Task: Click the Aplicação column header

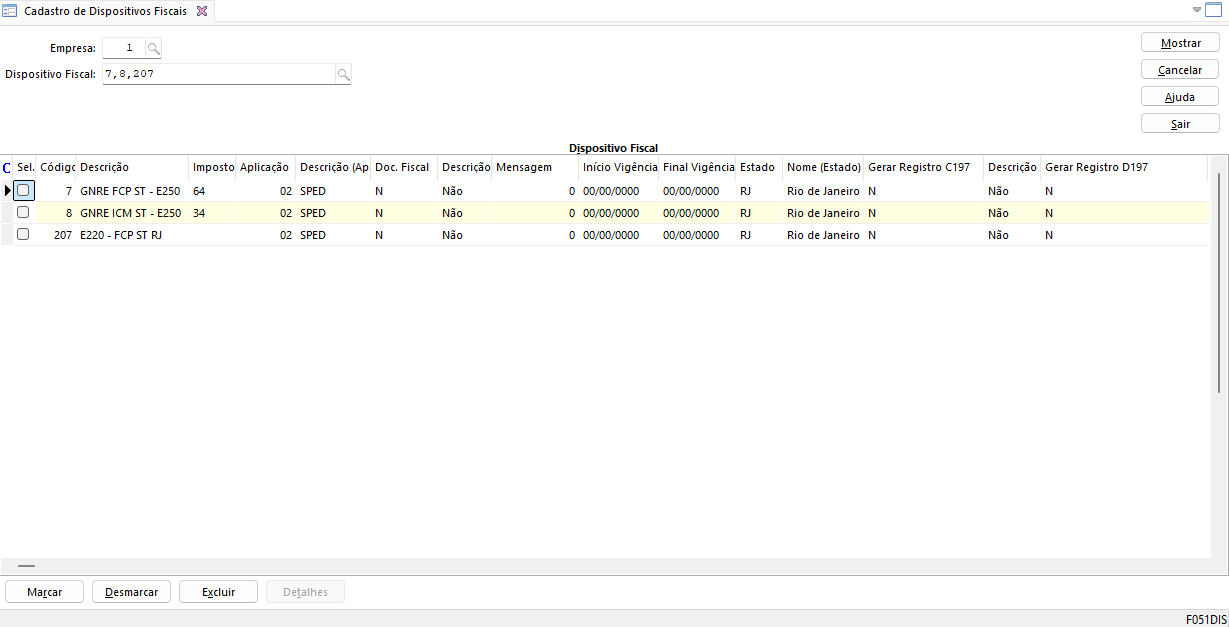Action: click(266, 167)
